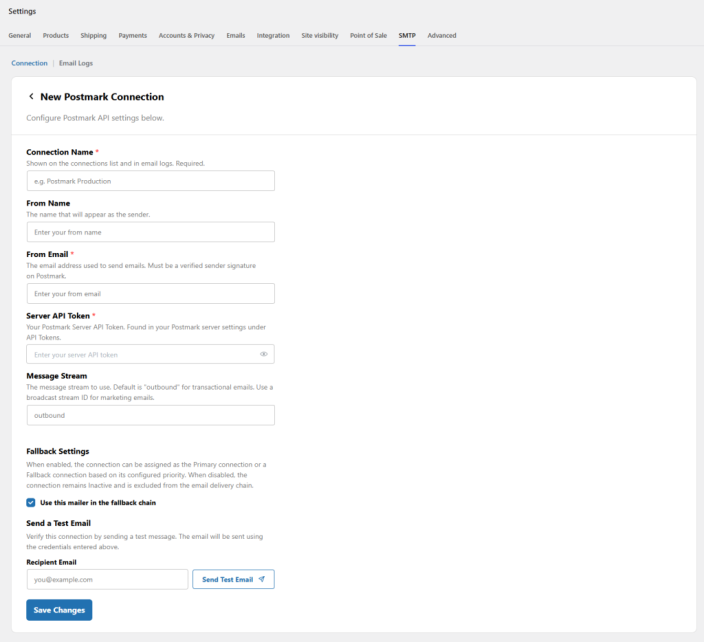Open the Products settings tab
The width and height of the screenshot is (704, 642).
pos(56,35)
